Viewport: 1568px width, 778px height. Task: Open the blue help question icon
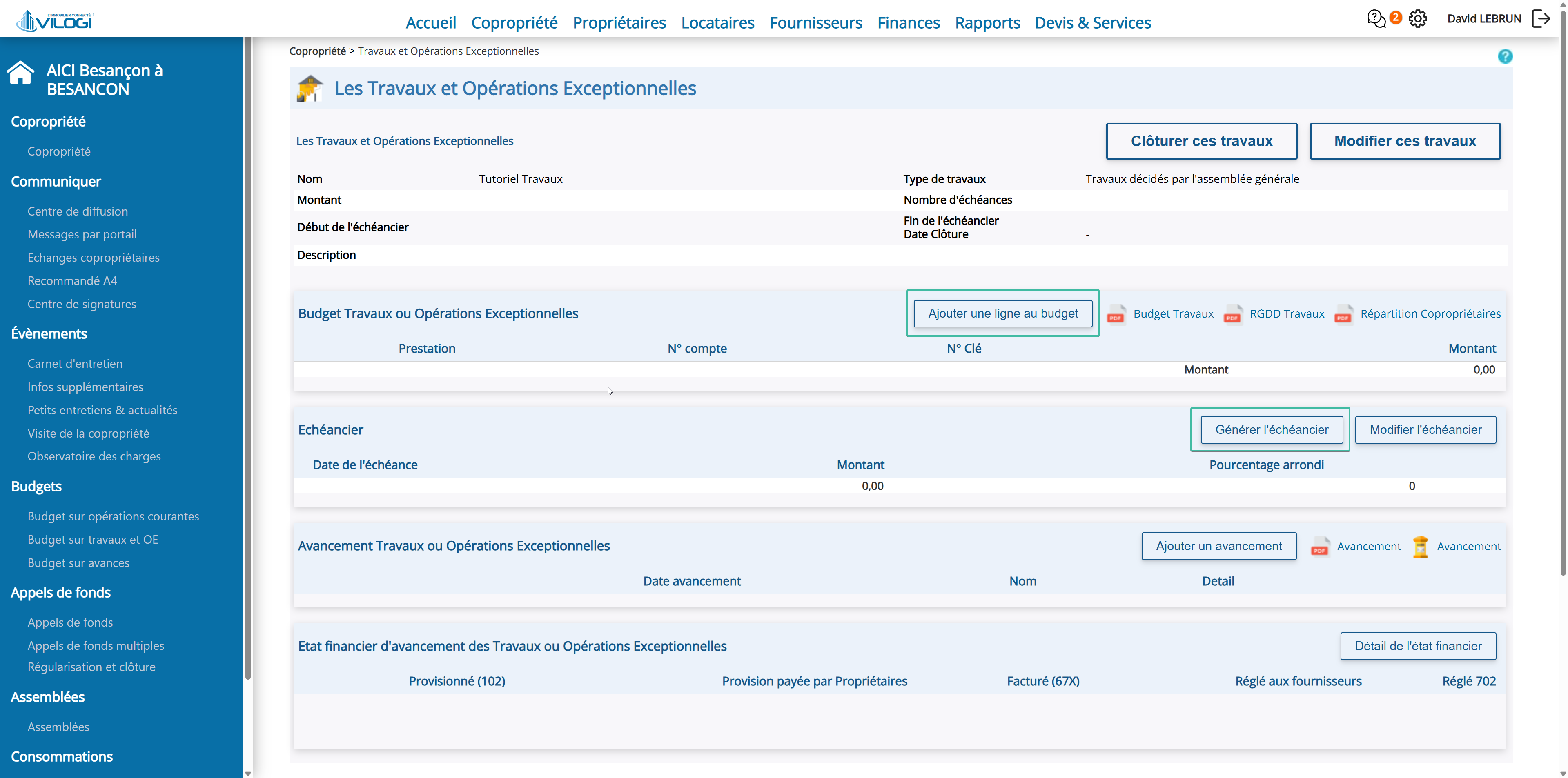tap(1505, 57)
